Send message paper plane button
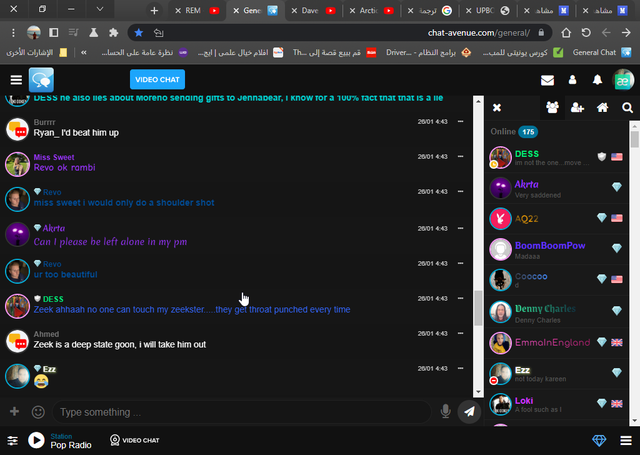 469,412
